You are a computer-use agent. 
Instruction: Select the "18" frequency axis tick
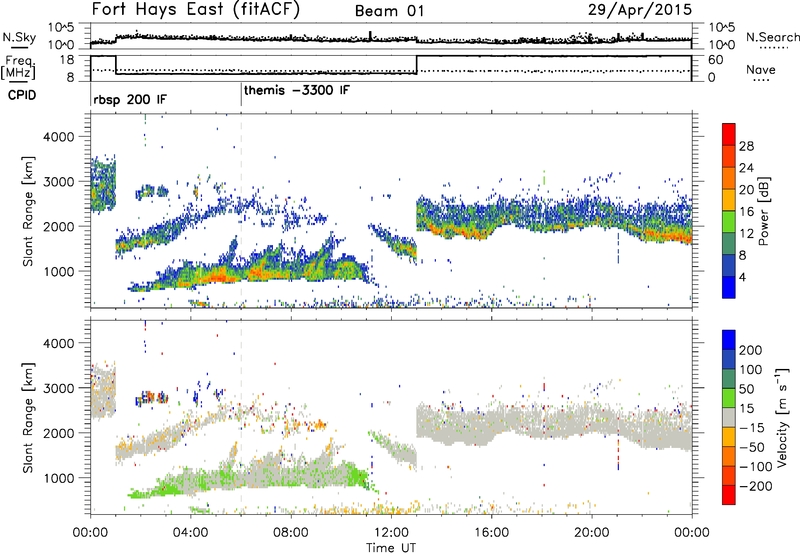[x=67, y=60]
